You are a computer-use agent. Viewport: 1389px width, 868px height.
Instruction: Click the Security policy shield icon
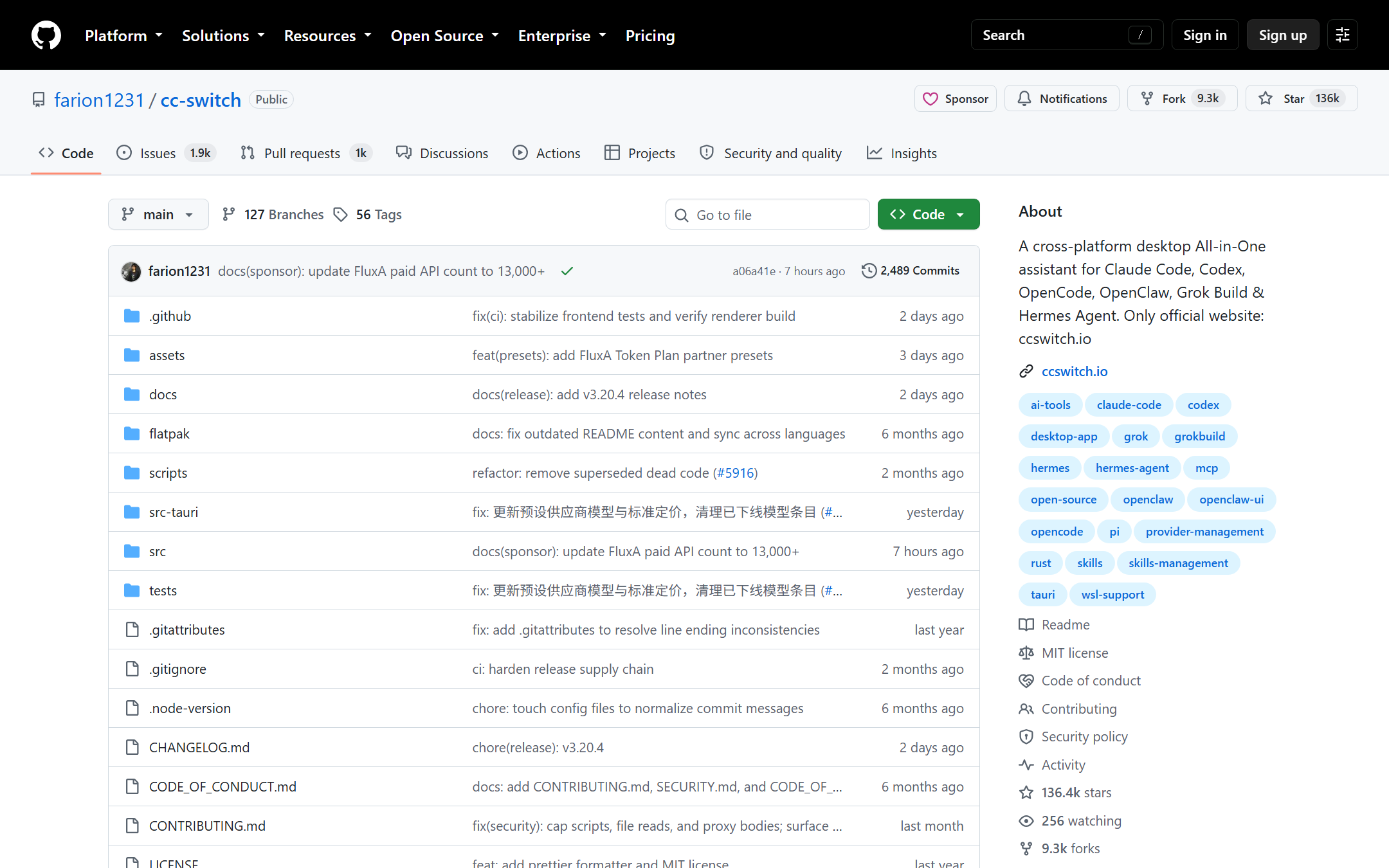click(1026, 736)
